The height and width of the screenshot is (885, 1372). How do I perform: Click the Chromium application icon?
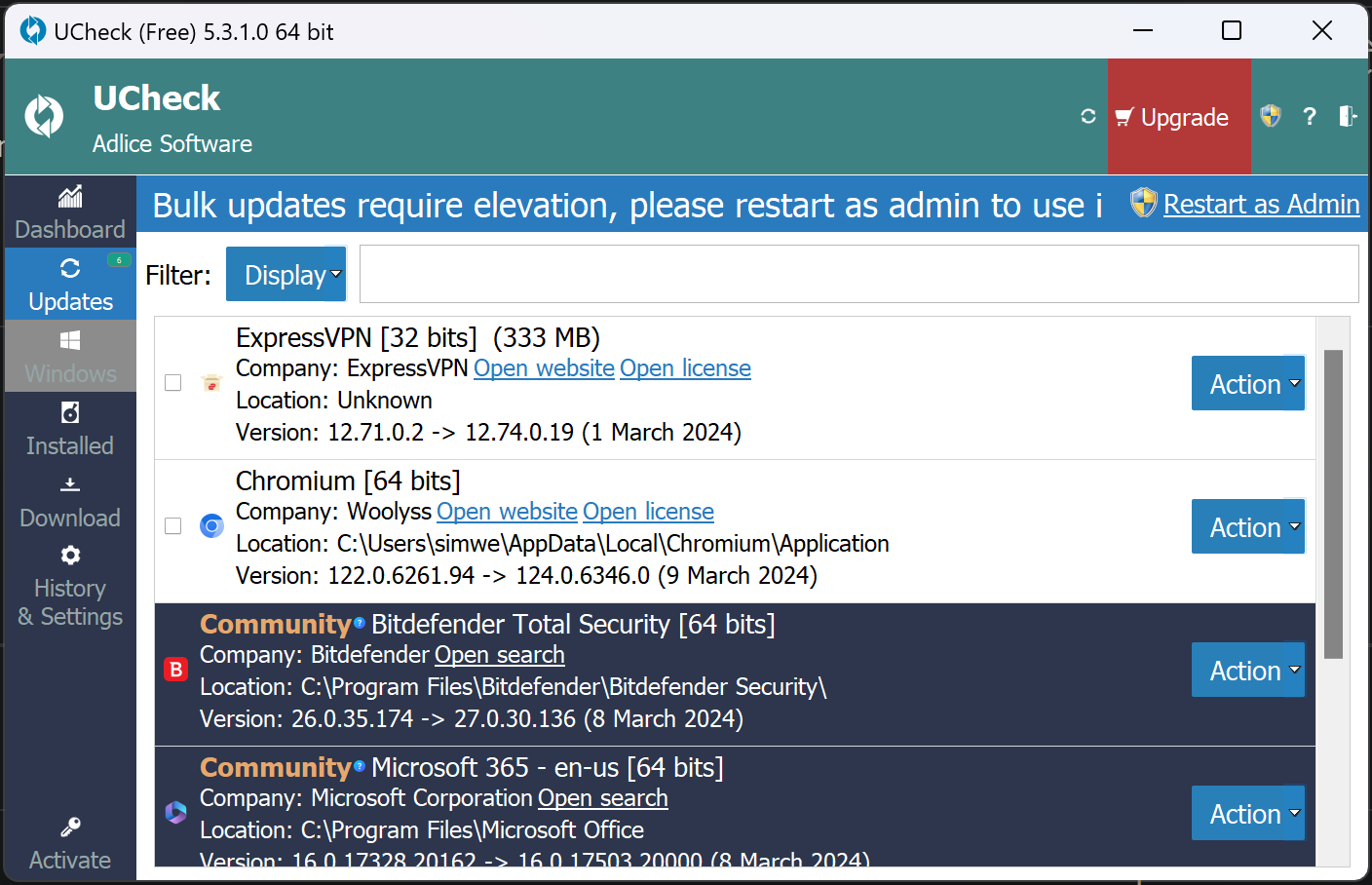(211, 526)
